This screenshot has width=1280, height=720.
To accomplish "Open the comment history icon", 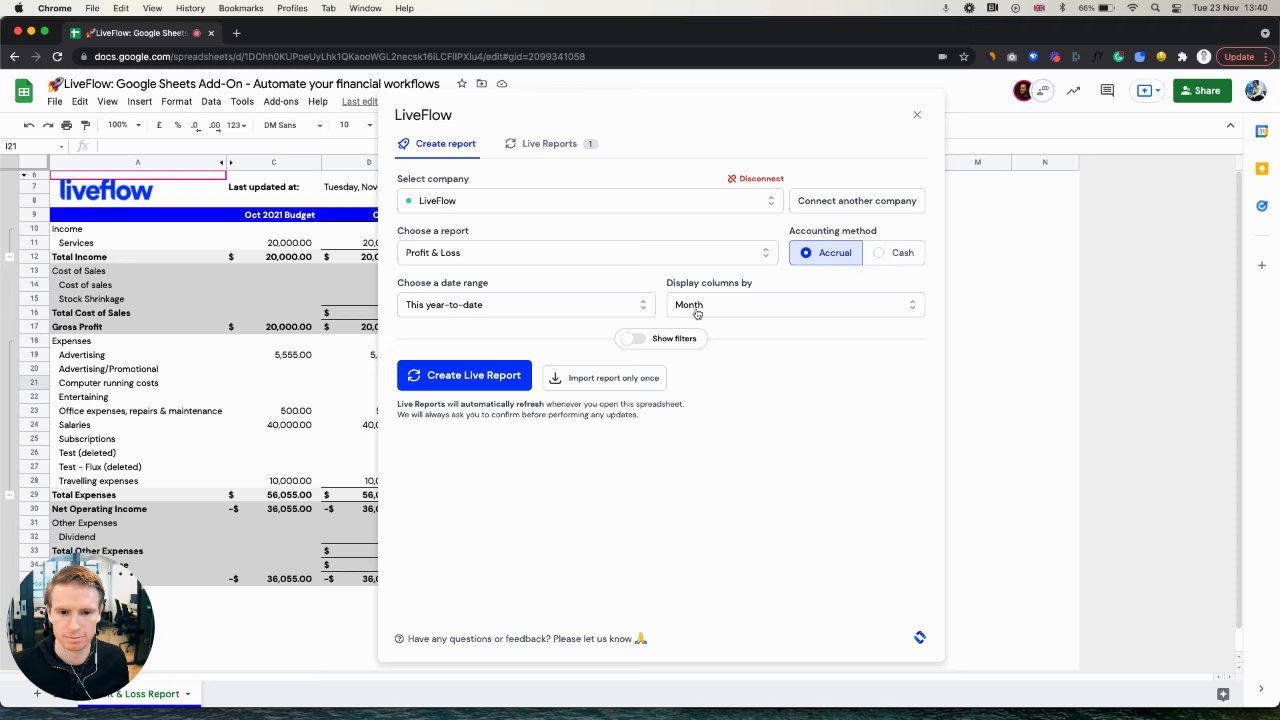I will [1107, 91].
